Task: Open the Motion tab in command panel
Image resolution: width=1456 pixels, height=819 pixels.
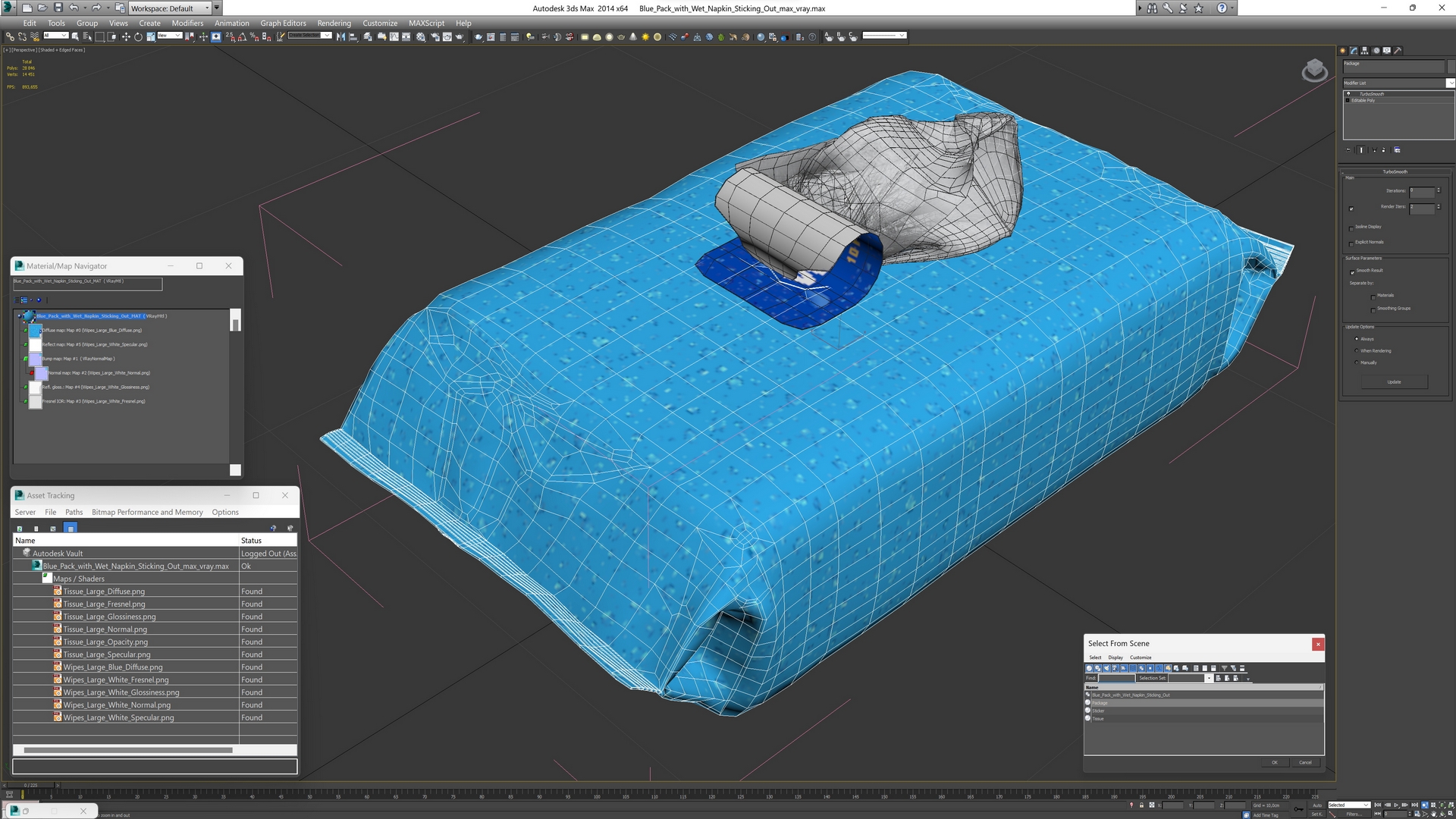Action: 1376,51
